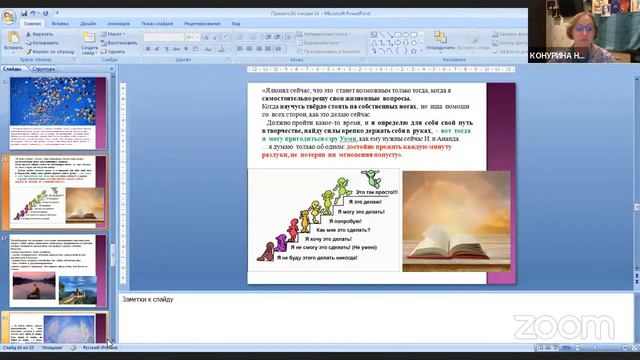This screenshot has height=360, width=640.
Task: Expand the shapes gallery more arrow
Action: (x=421, y=51)
